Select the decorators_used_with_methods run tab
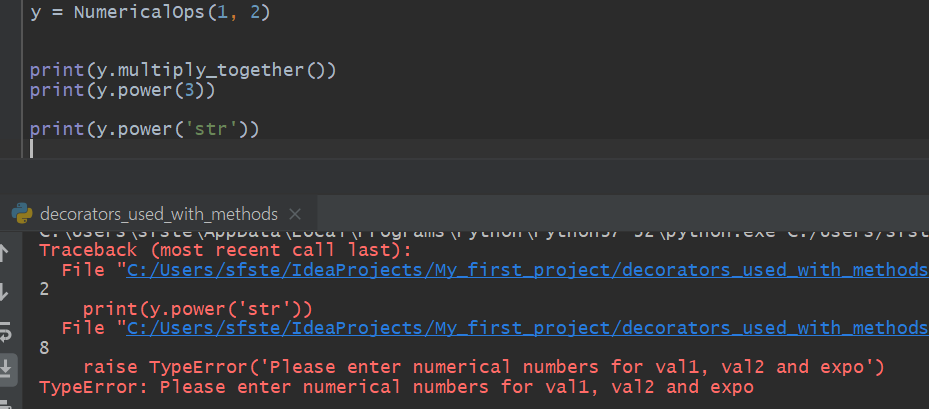The width and height of the screenshot is (929, 409). (x=158, y=214)
